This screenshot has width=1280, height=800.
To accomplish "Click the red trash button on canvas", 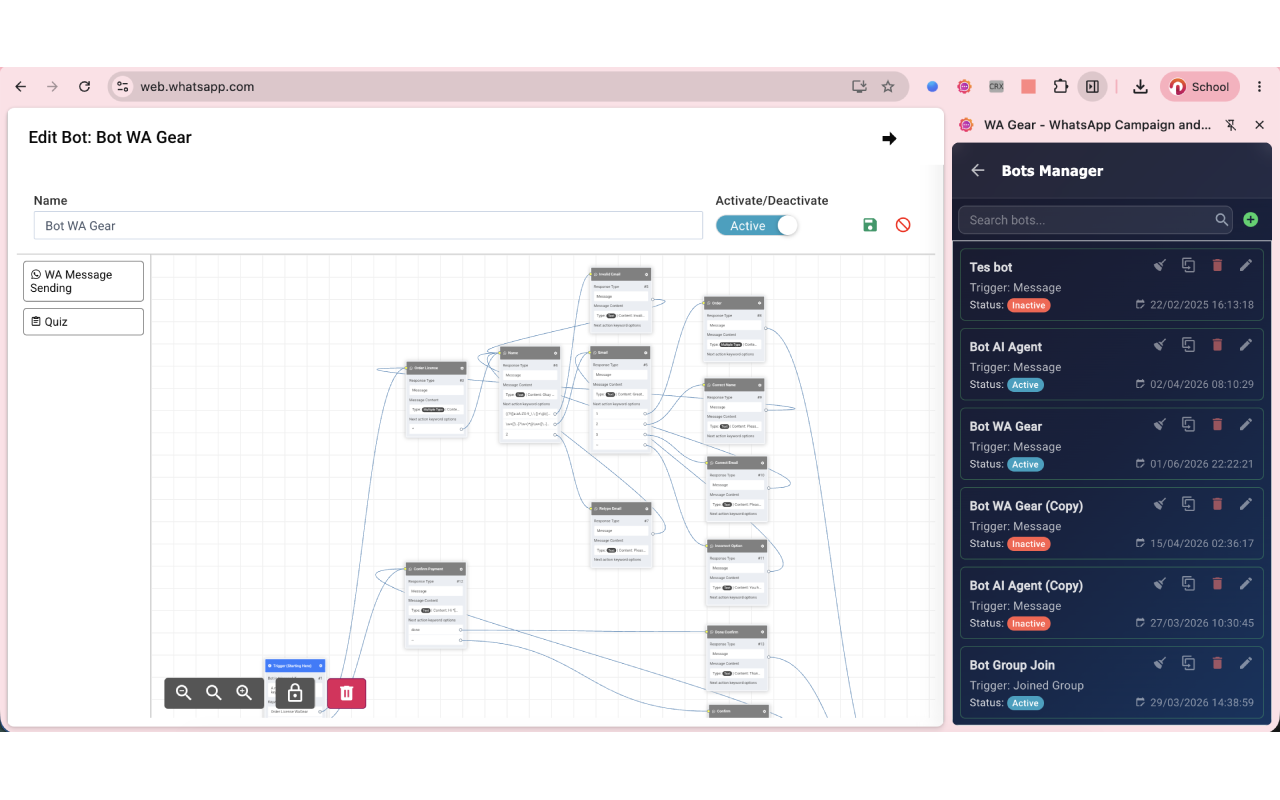I will click(346, 693).
